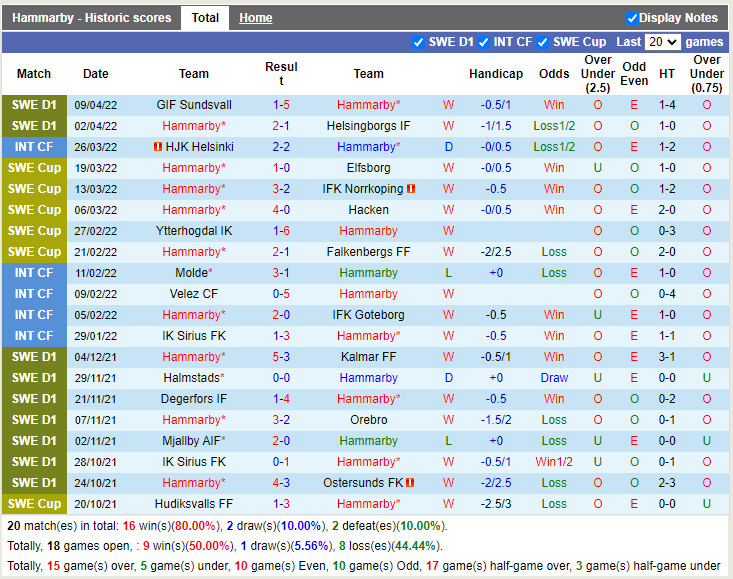Open the Last 20 games dropdown
Screen dimensions: 733x579
tap(662, 42)
